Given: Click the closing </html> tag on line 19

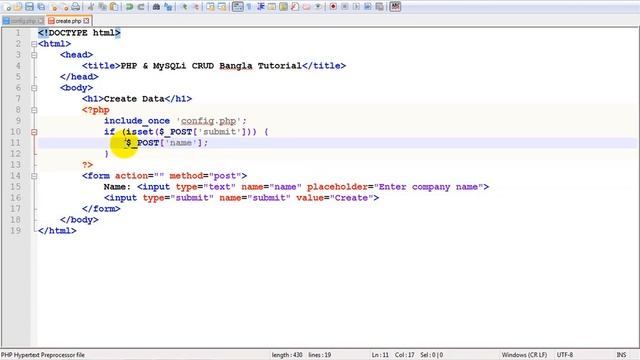Looking at the screenshot, I should [57, 231].
